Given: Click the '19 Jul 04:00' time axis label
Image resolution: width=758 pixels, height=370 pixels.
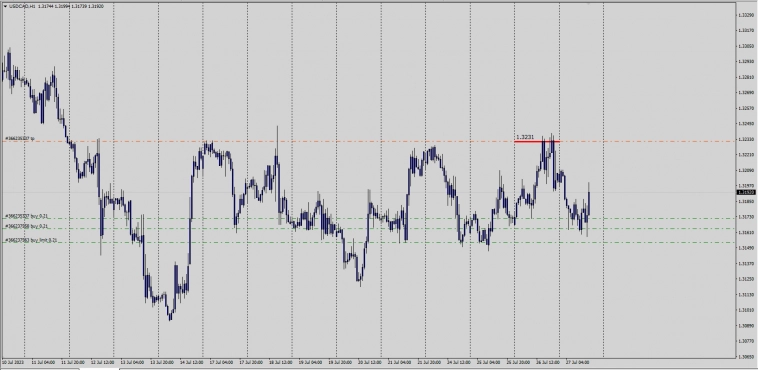Looking at the screenshot, I should tap(310, 362).
